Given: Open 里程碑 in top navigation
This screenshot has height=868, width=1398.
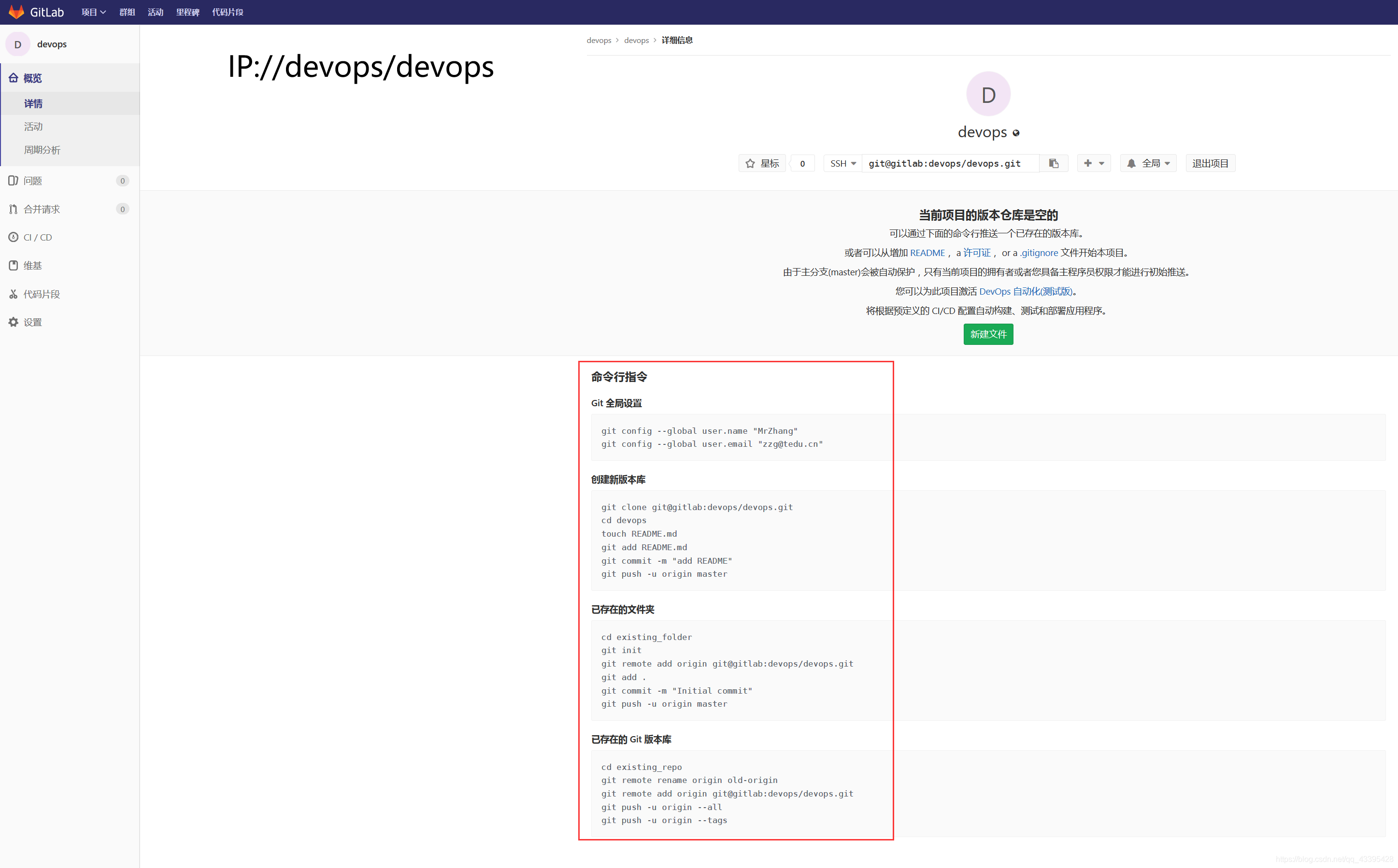Looking at the screenshot, I should [188, 12].
